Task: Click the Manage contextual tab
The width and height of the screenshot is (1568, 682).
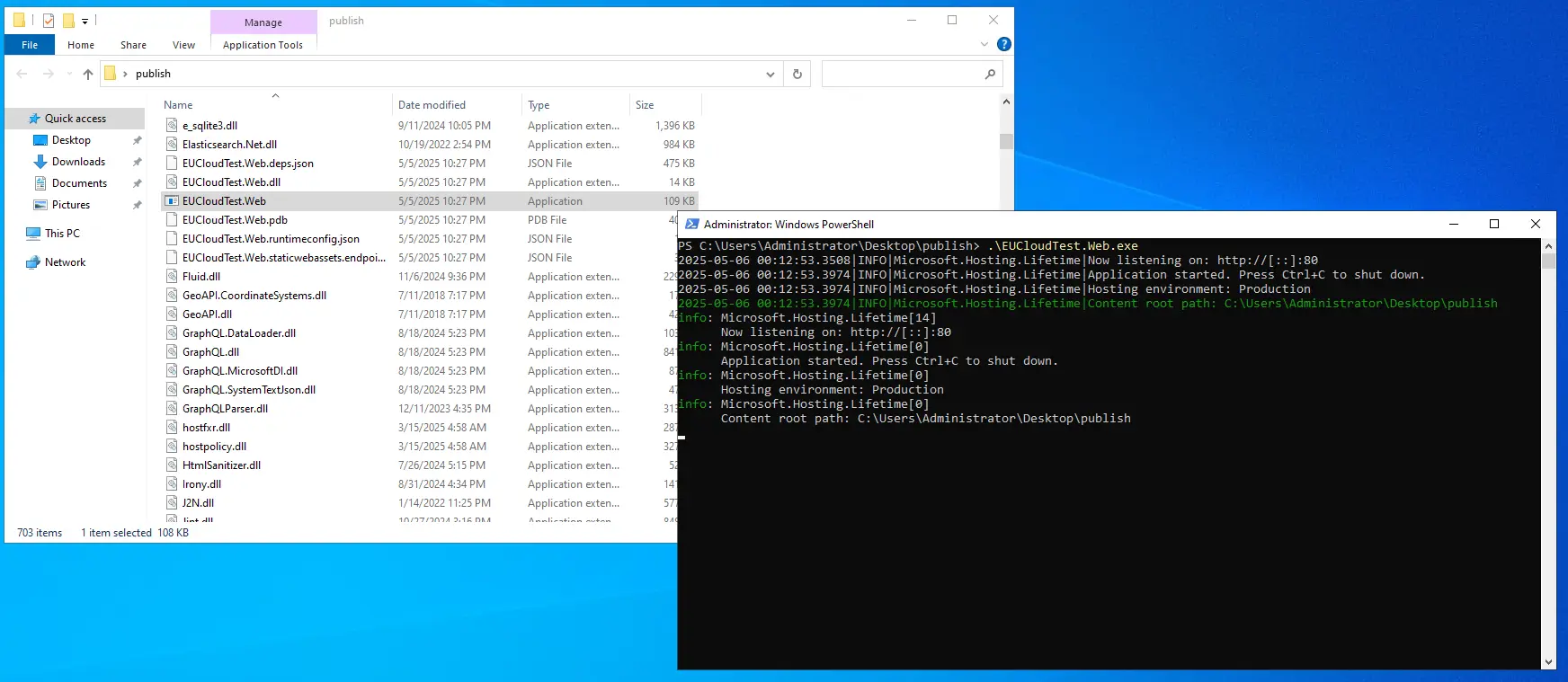Action: 263,22
